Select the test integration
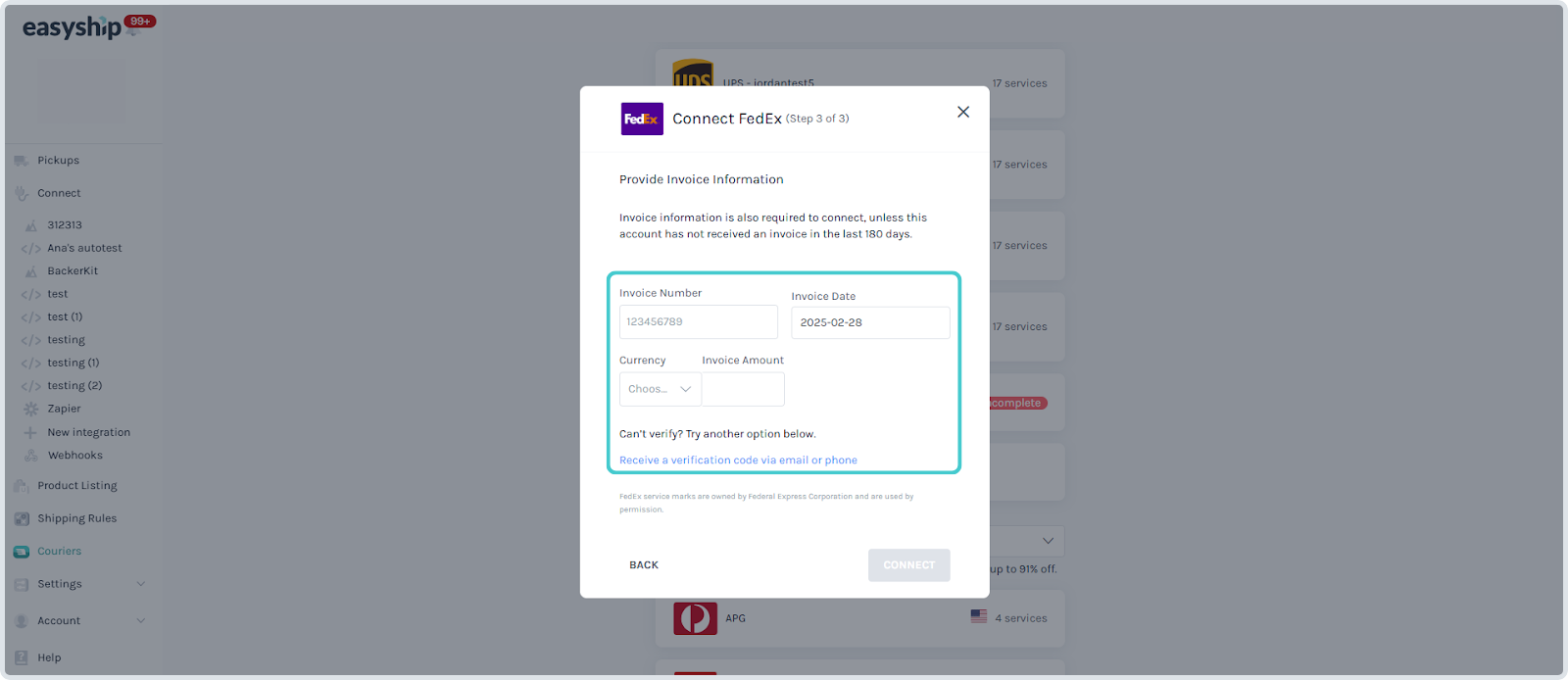Screen dimensions: 1568x680 coord(58,295)
